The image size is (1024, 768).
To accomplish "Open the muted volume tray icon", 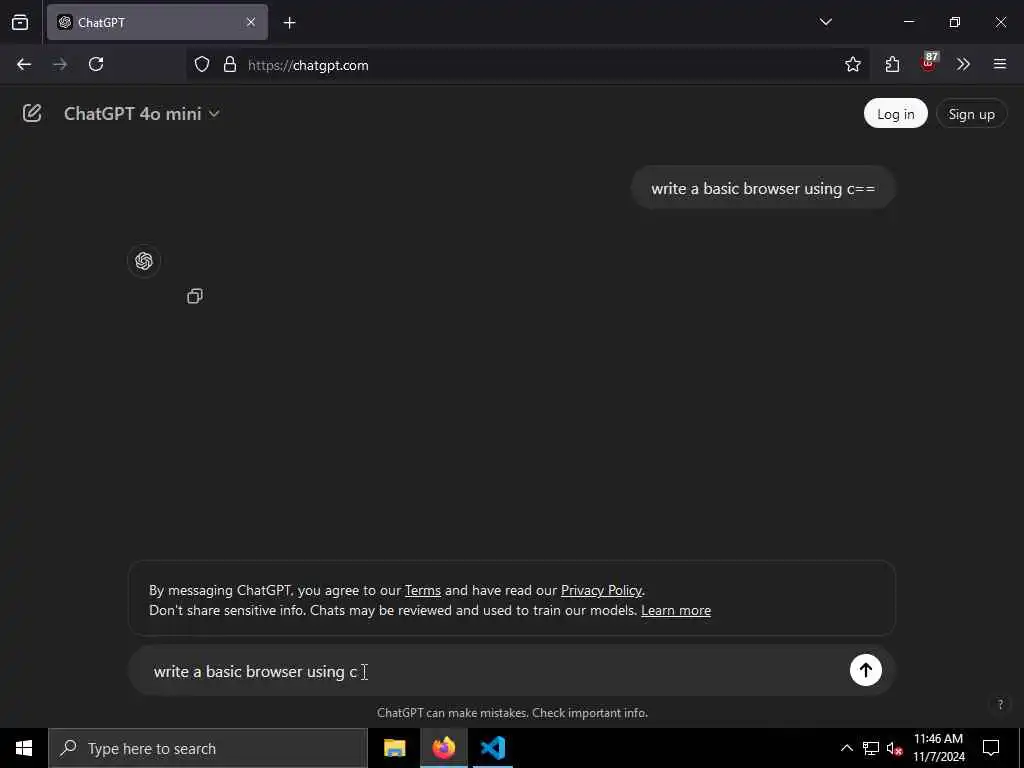I will 895,748.
